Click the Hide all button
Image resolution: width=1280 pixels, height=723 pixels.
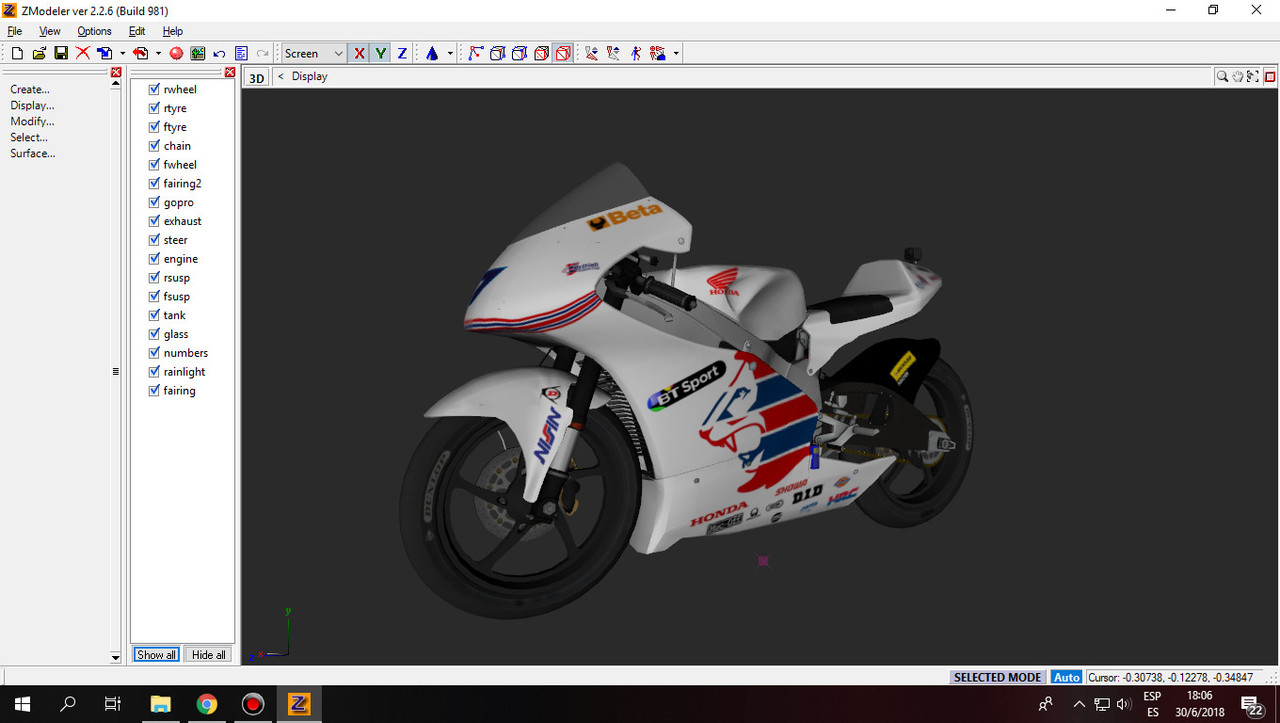point(209,654)
